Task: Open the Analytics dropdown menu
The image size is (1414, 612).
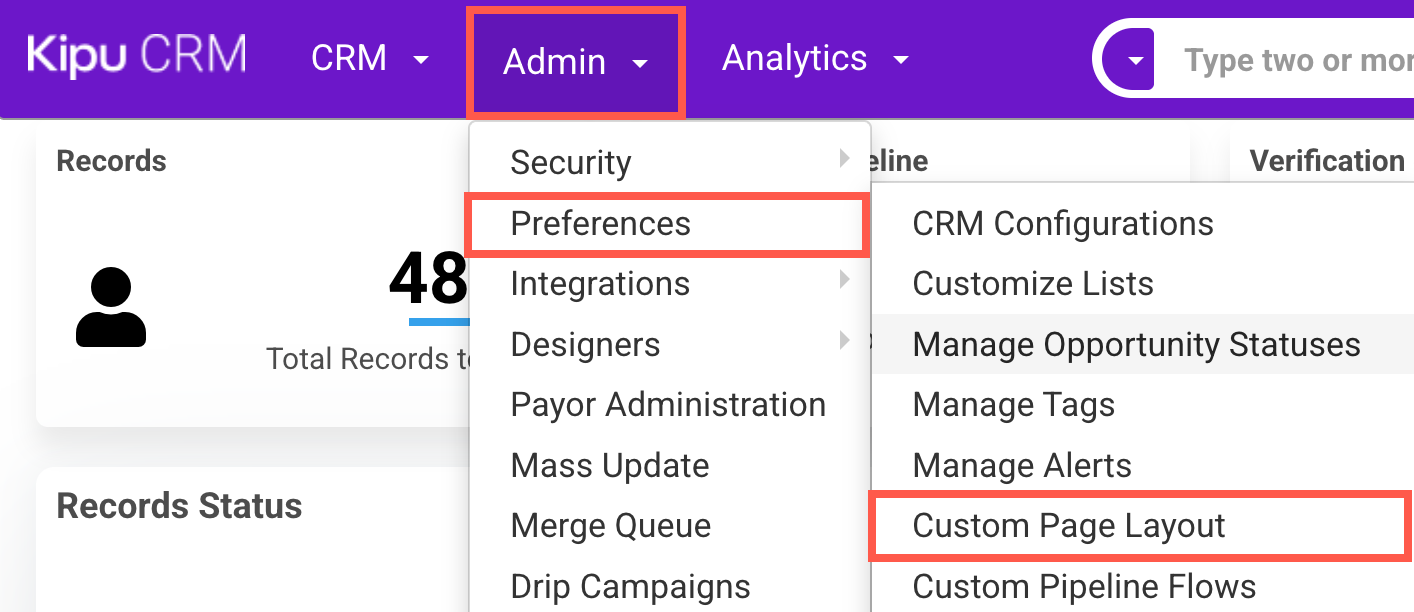Action: click(814, 59)
